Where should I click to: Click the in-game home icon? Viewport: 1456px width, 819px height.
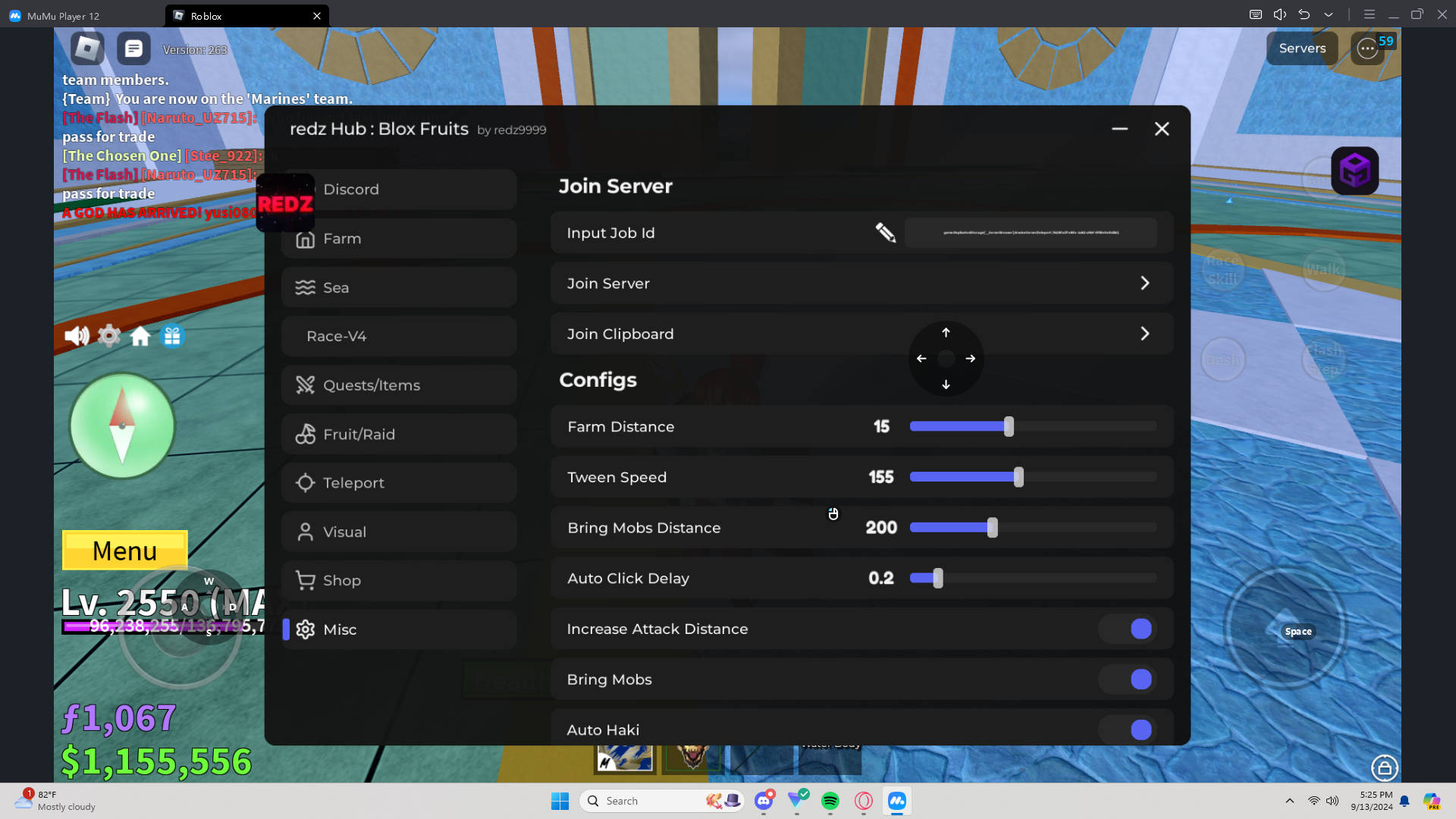point(140,336)
